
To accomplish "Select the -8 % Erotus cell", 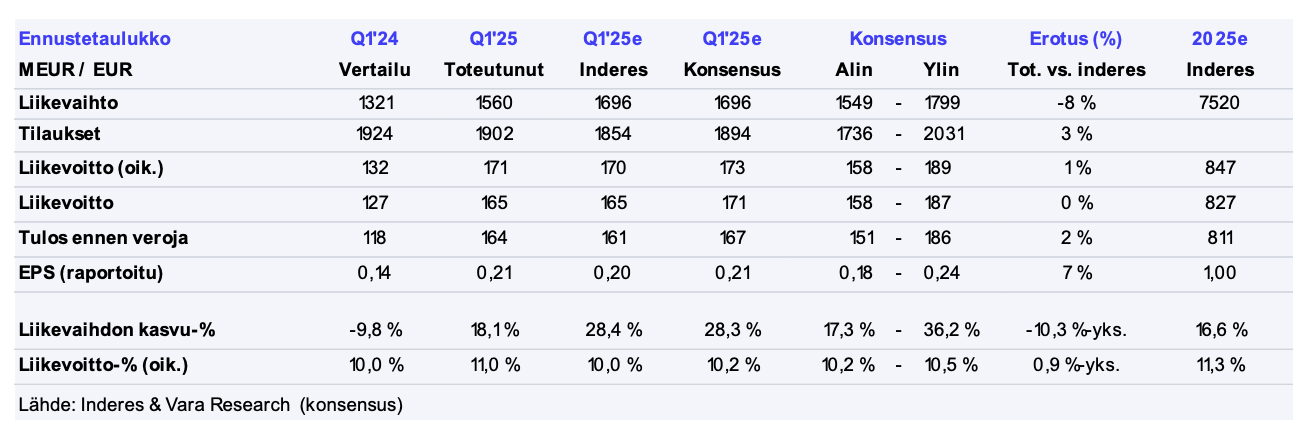I will [1076, 102].
